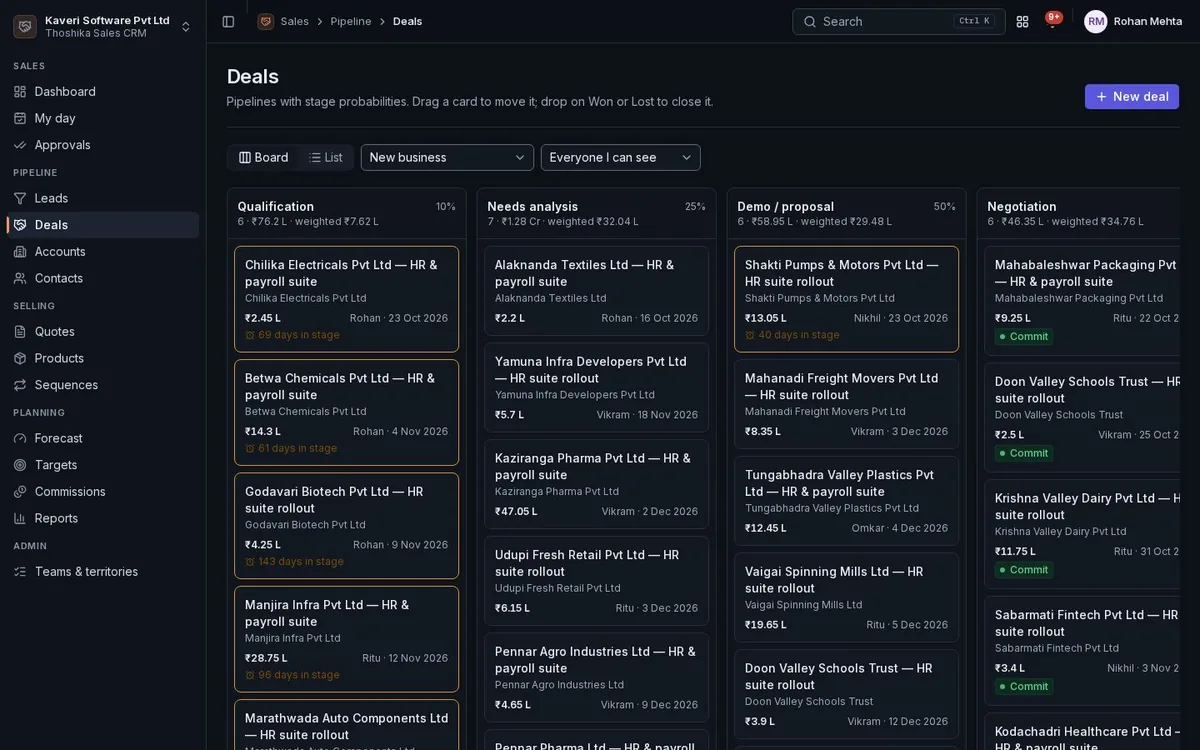
Task: Switch to Board view
Action: point(264,157)
